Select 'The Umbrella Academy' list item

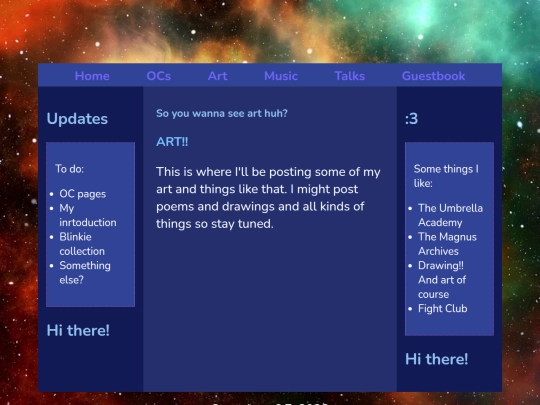pos(450,215)
